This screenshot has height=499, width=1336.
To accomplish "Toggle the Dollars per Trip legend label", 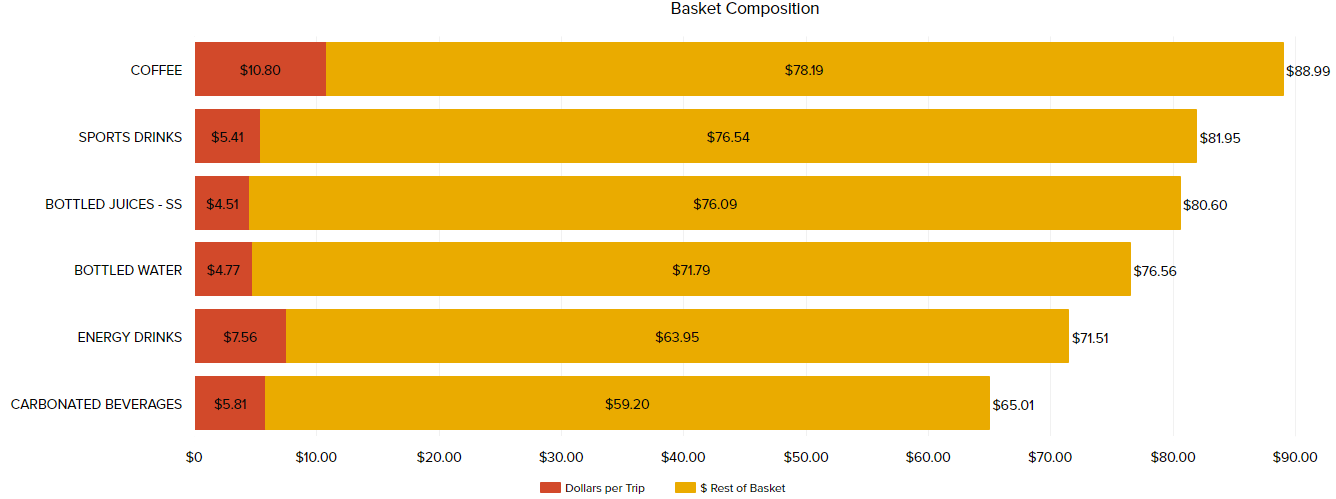I will (605, 488).
